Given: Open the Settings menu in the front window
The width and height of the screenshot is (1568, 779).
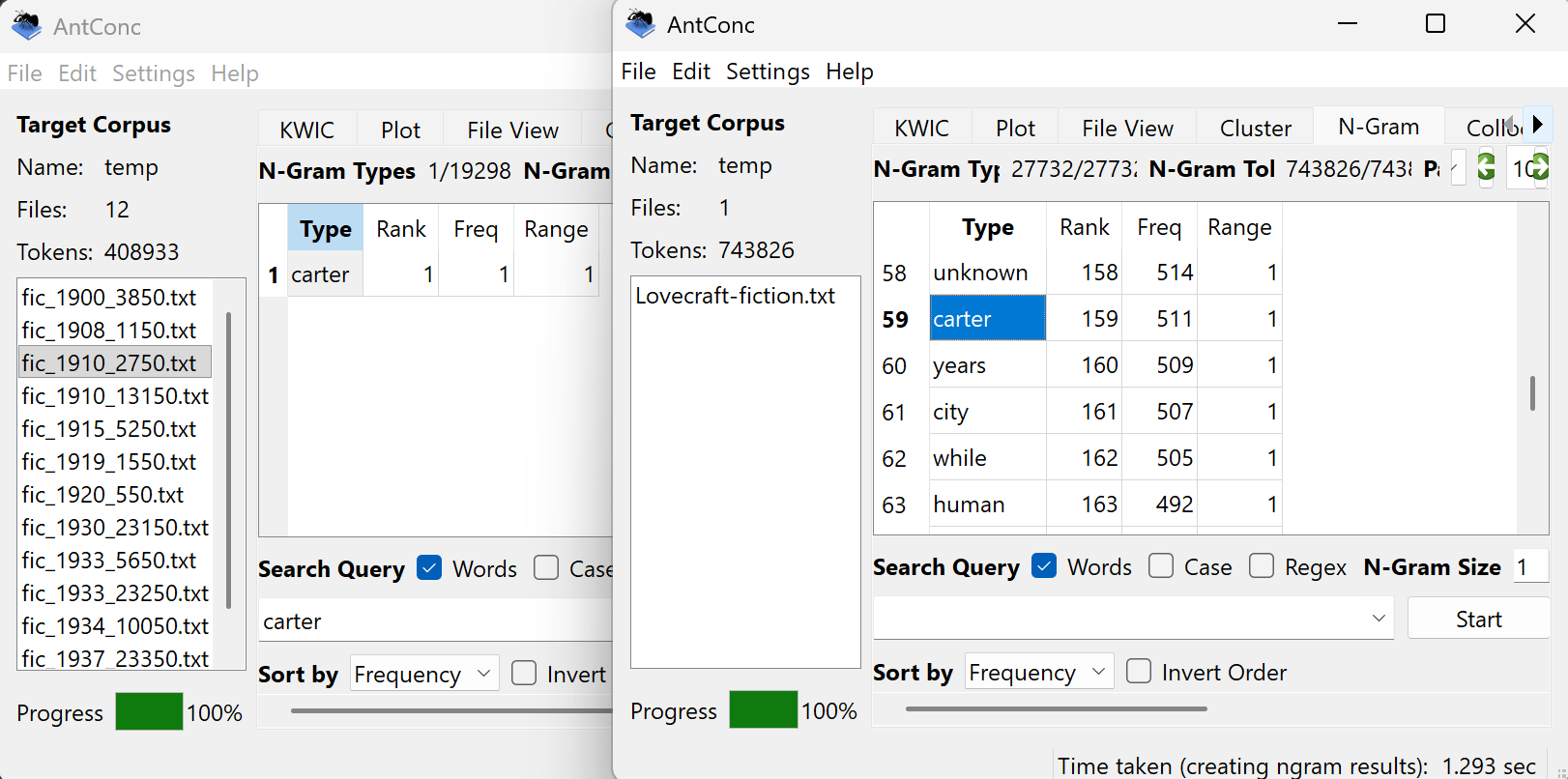Looking at the screenshot, I should (x=768, y=72).
